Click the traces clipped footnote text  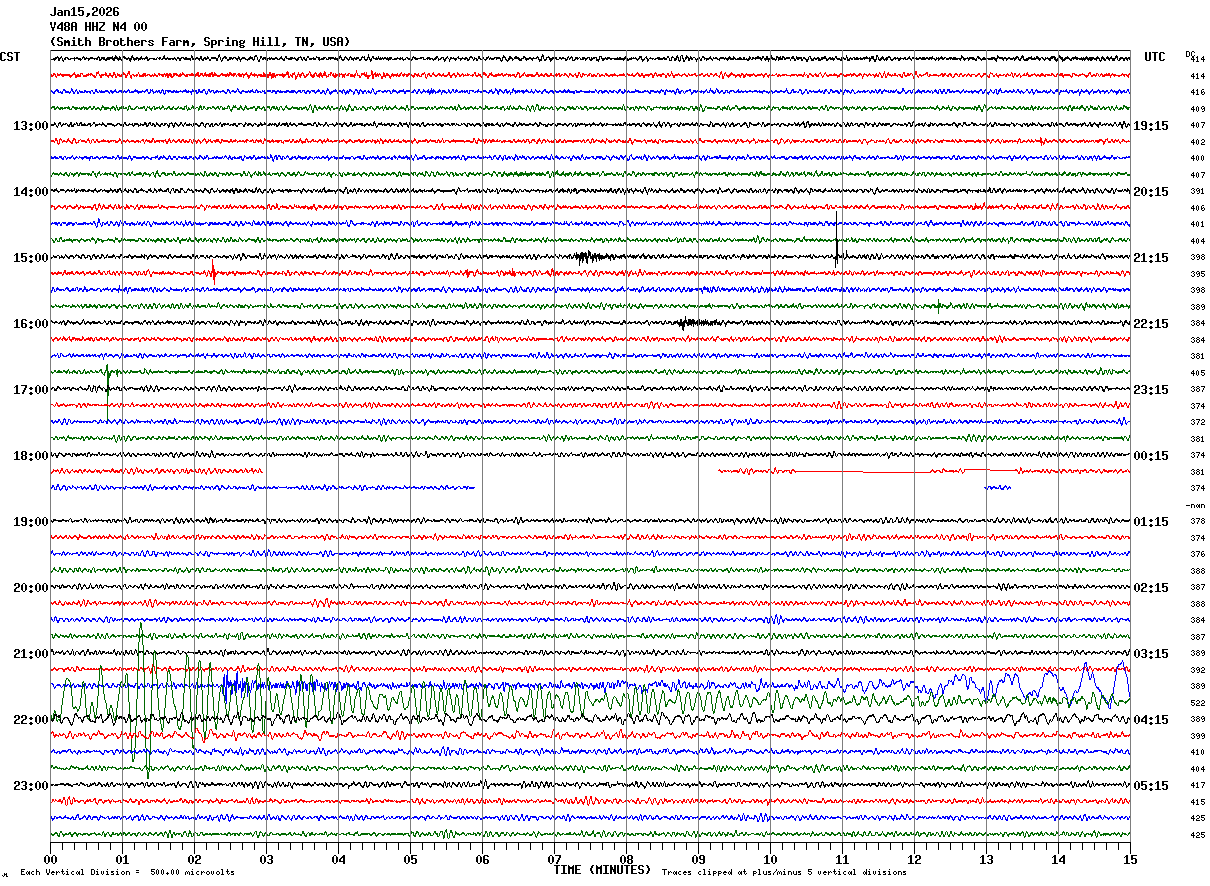click(784, 873)
